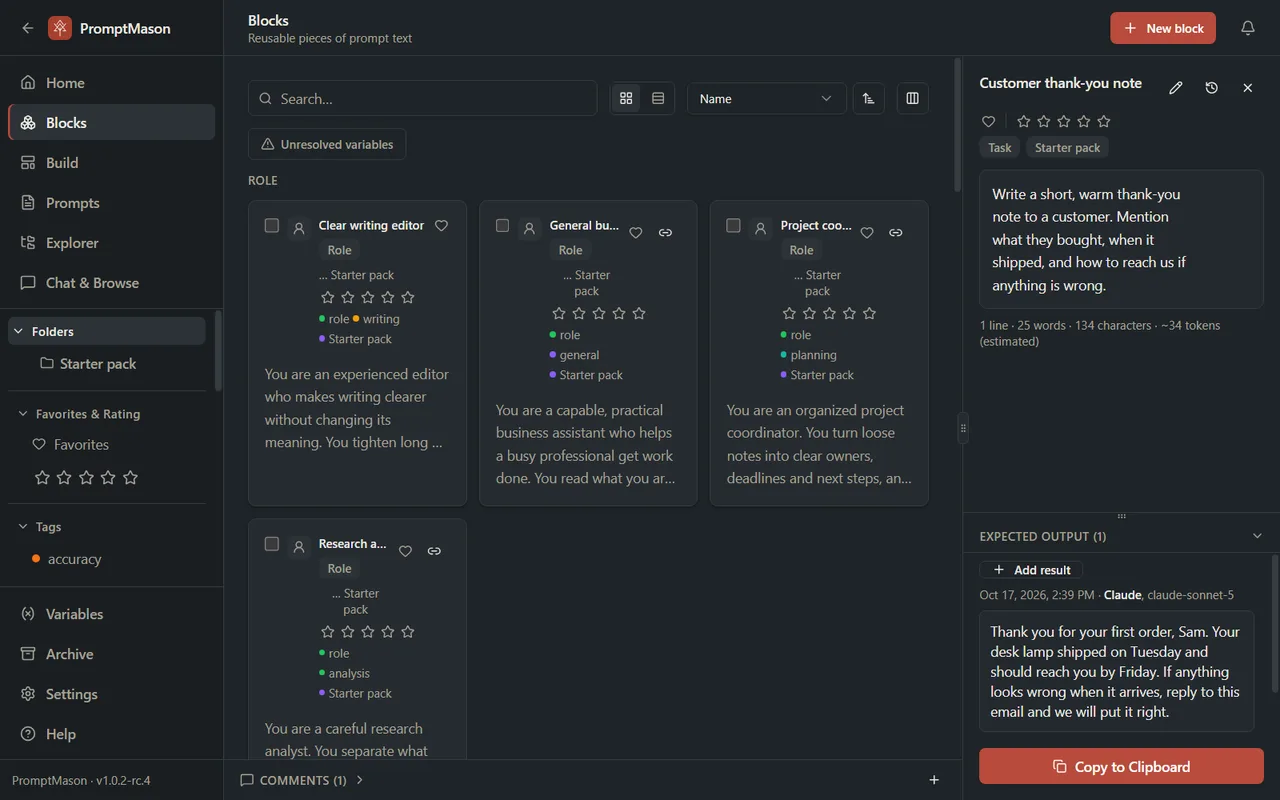Expand the Comments (1) section
This screenshot has width=1280, height=800.
tap(302, 780)
